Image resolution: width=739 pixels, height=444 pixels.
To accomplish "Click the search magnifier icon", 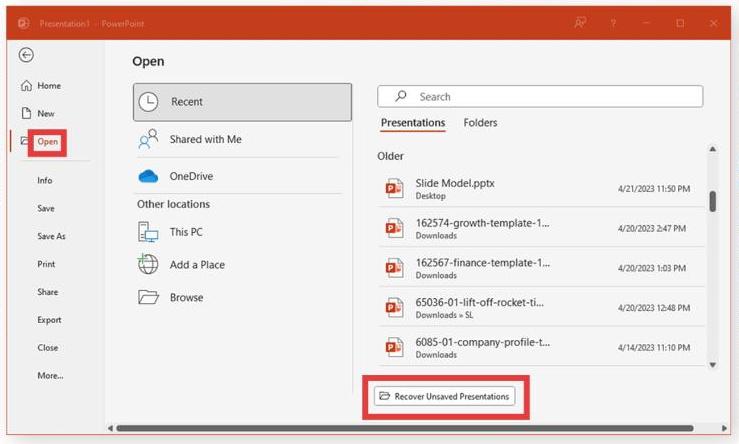I will [x=401, y=96].
